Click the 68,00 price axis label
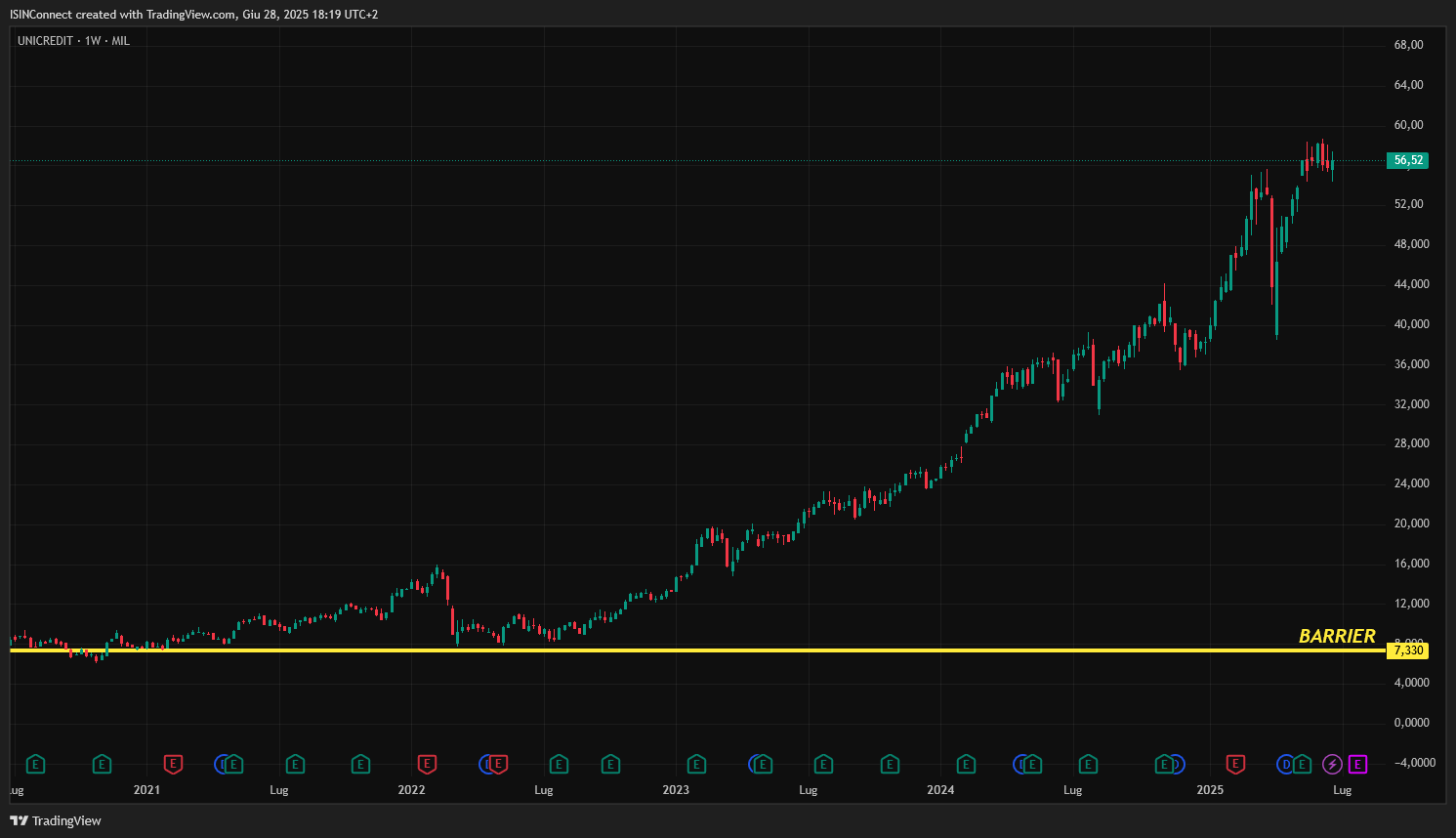 click(1408, 45)
